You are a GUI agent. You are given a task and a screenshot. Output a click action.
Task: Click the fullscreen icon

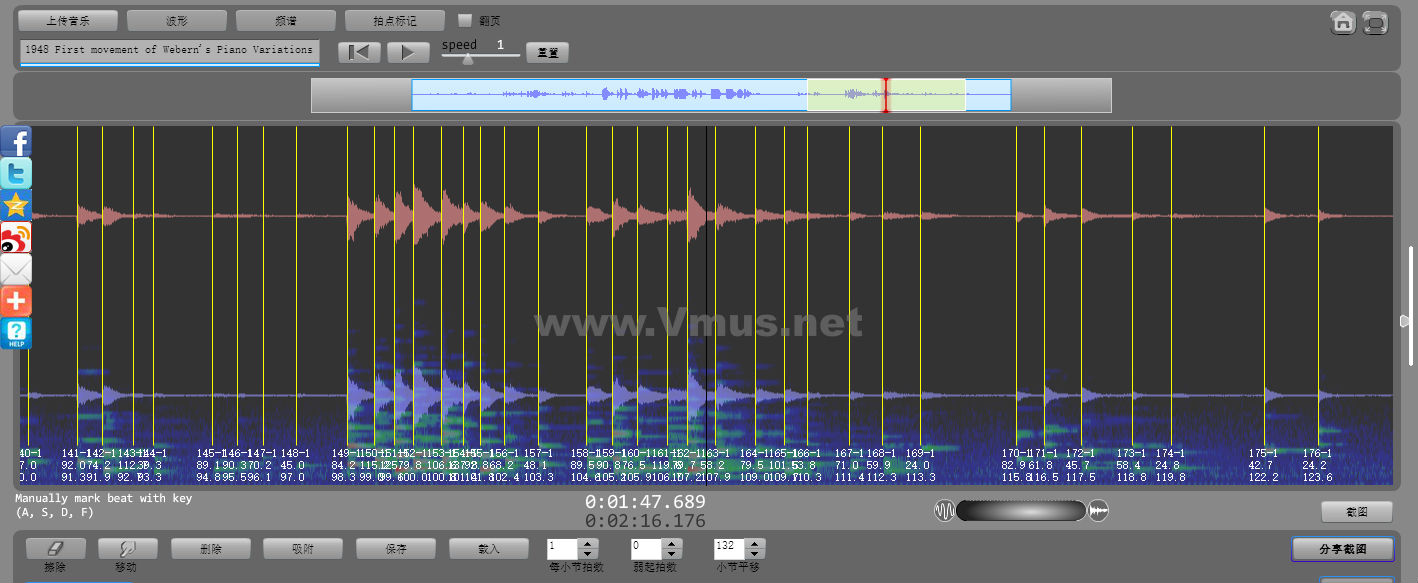[1376, 22]
